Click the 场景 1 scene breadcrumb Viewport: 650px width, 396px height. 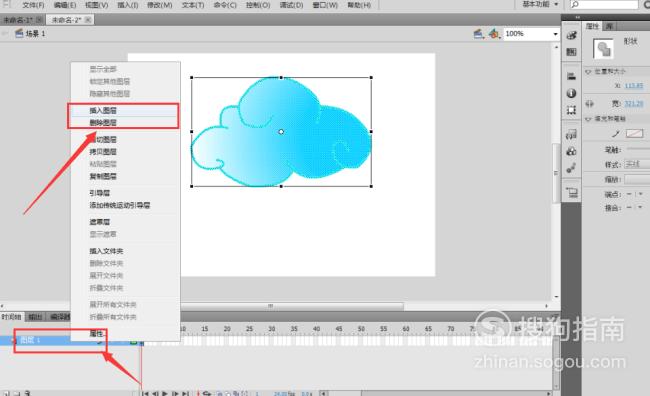pos(30,34)
